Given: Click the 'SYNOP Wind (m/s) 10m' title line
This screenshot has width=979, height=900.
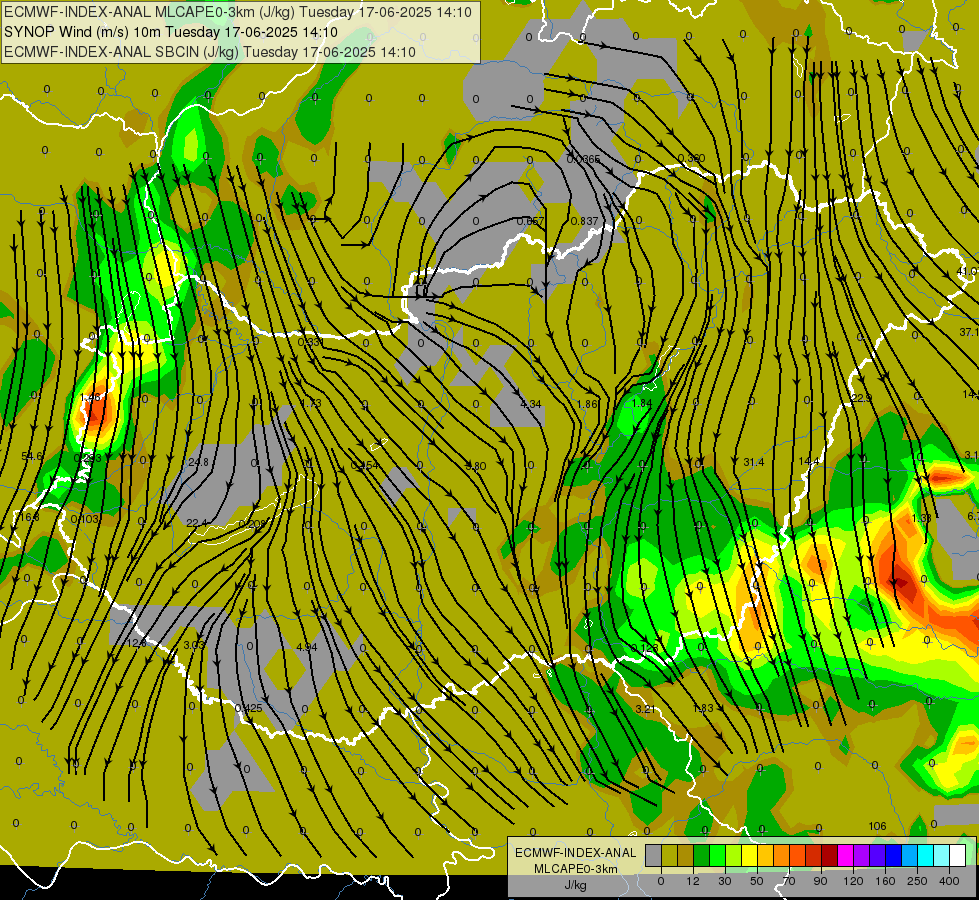Looking at the screenshot, I should [x=170, y=32].
